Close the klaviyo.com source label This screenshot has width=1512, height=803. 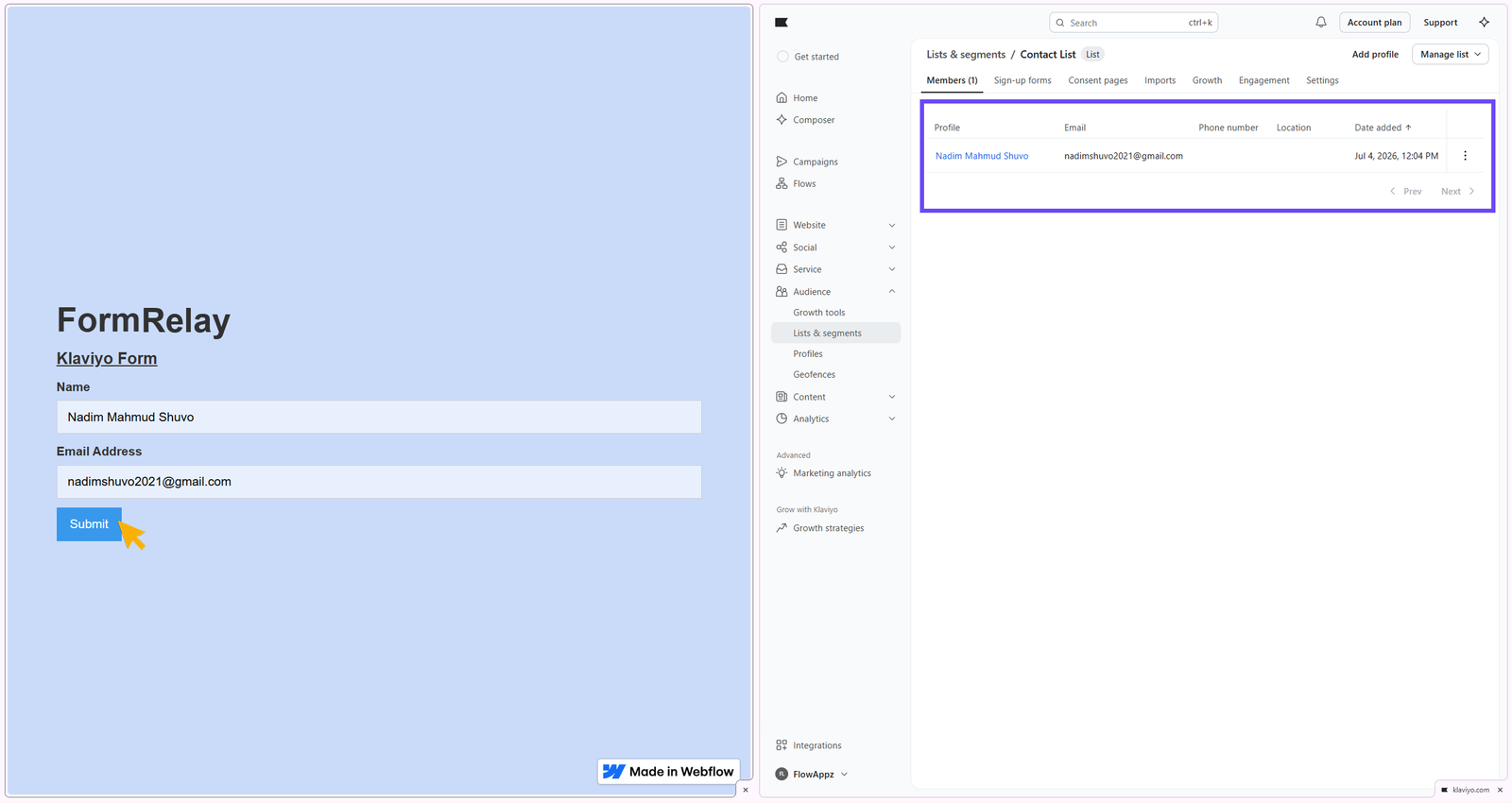click(1500, 790)
